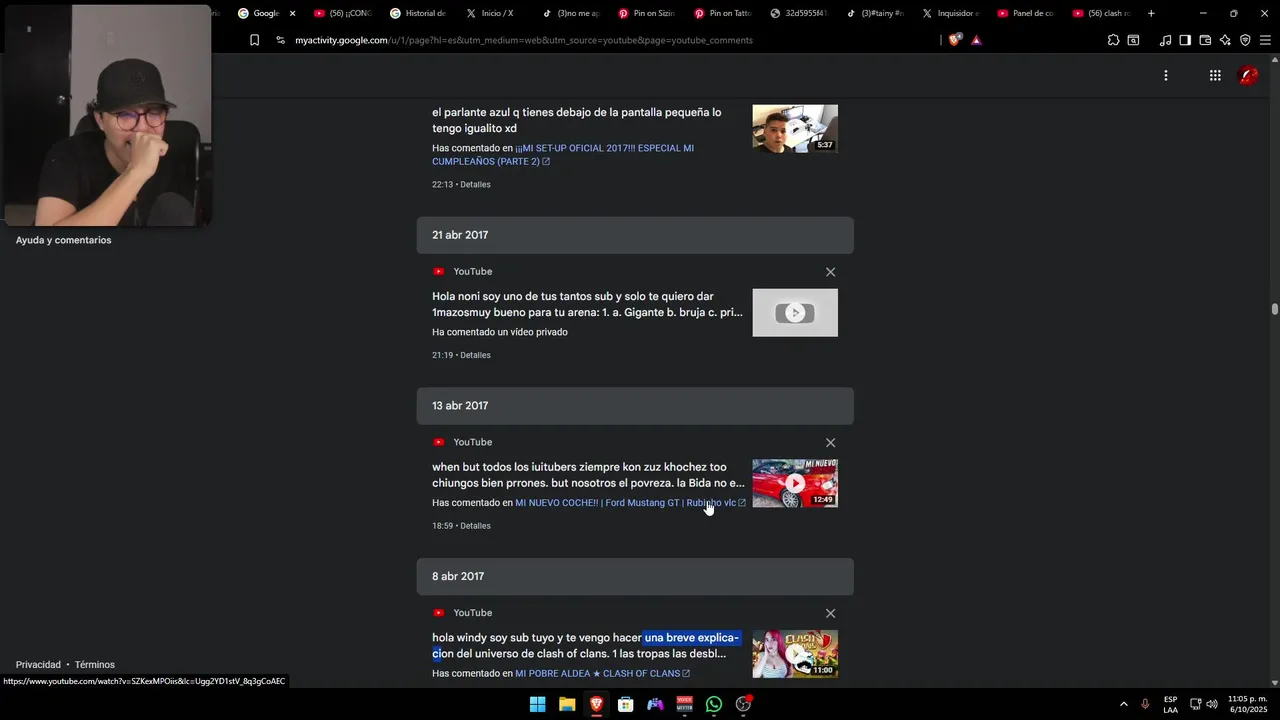
Task: Click the microphone icon in system tray
Action: pos(1145,704)
